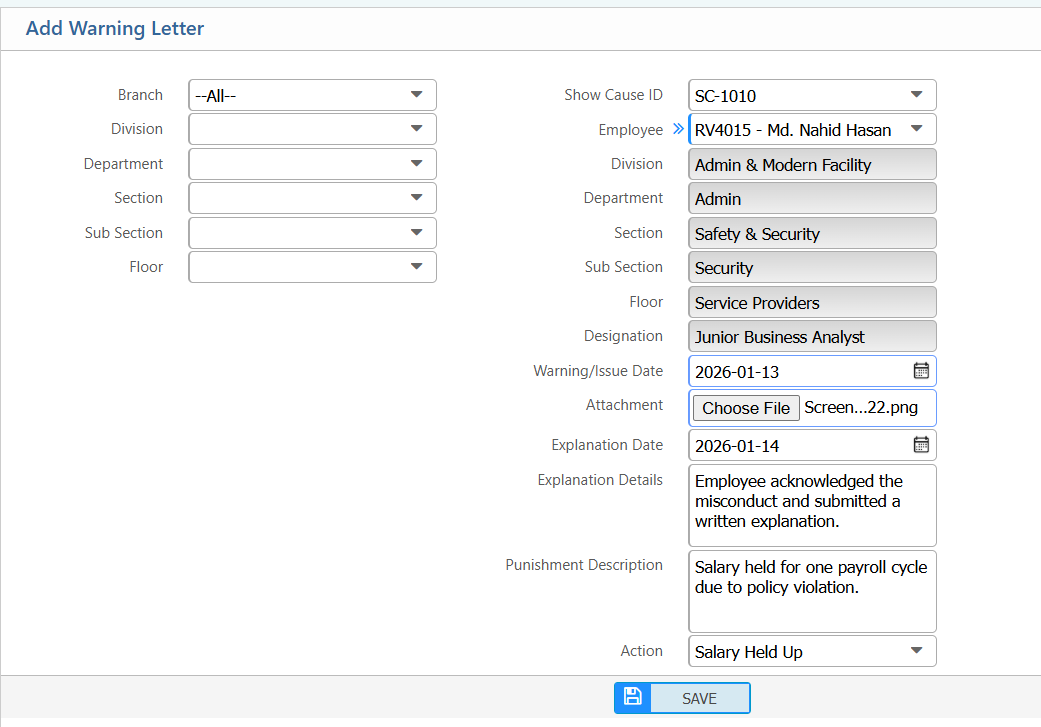
Task: Click the Explanation Date input field
Action: tap(797, 446)
